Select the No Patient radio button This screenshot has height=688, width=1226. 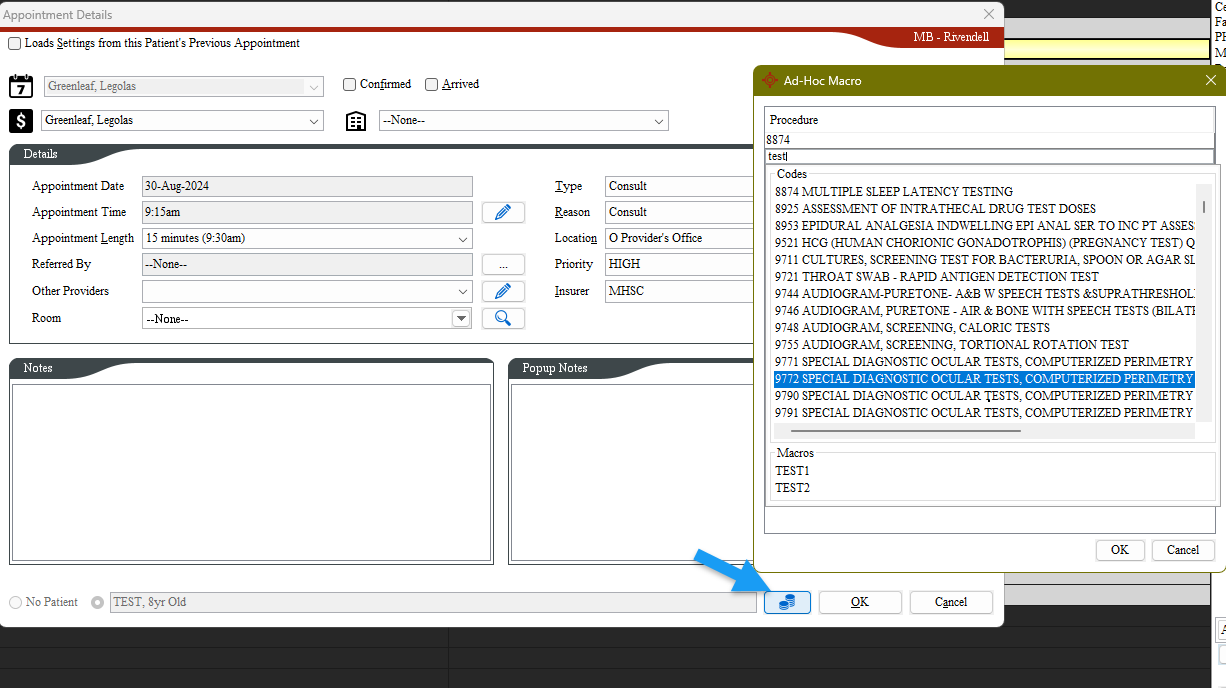click(15, 602)
